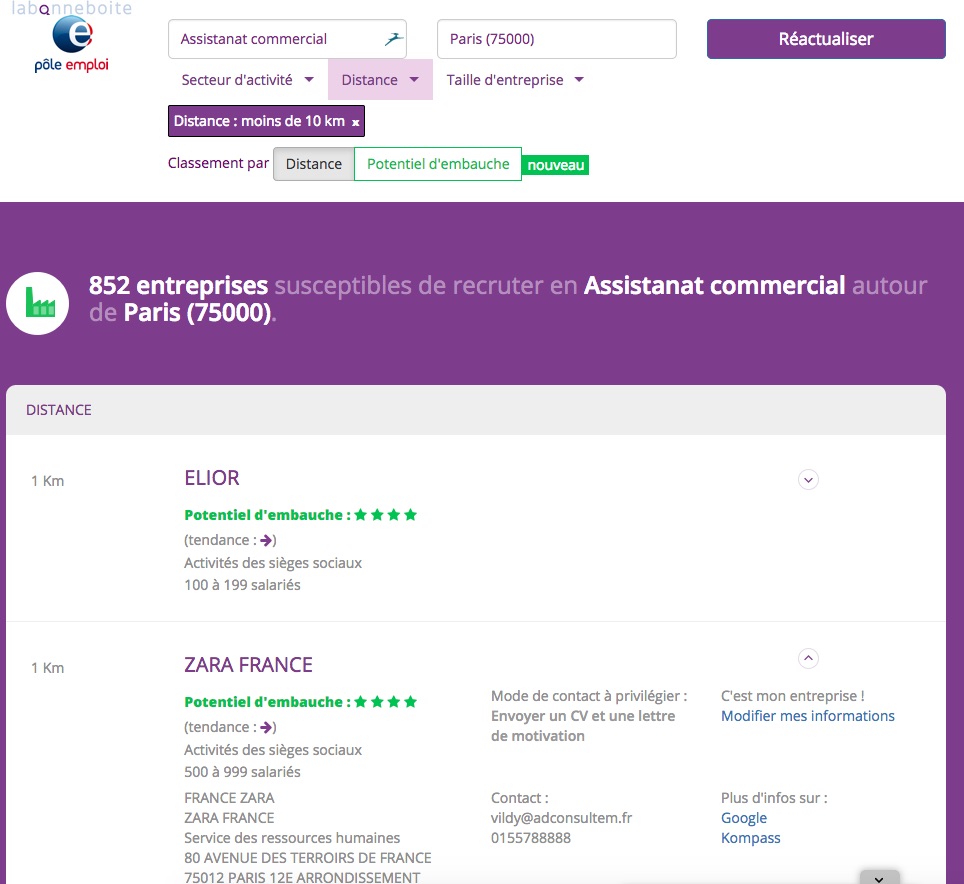Click the labonneboite site title
Image resolution: width=964 pixels, height=884 pixels.
tap(72, 8)
